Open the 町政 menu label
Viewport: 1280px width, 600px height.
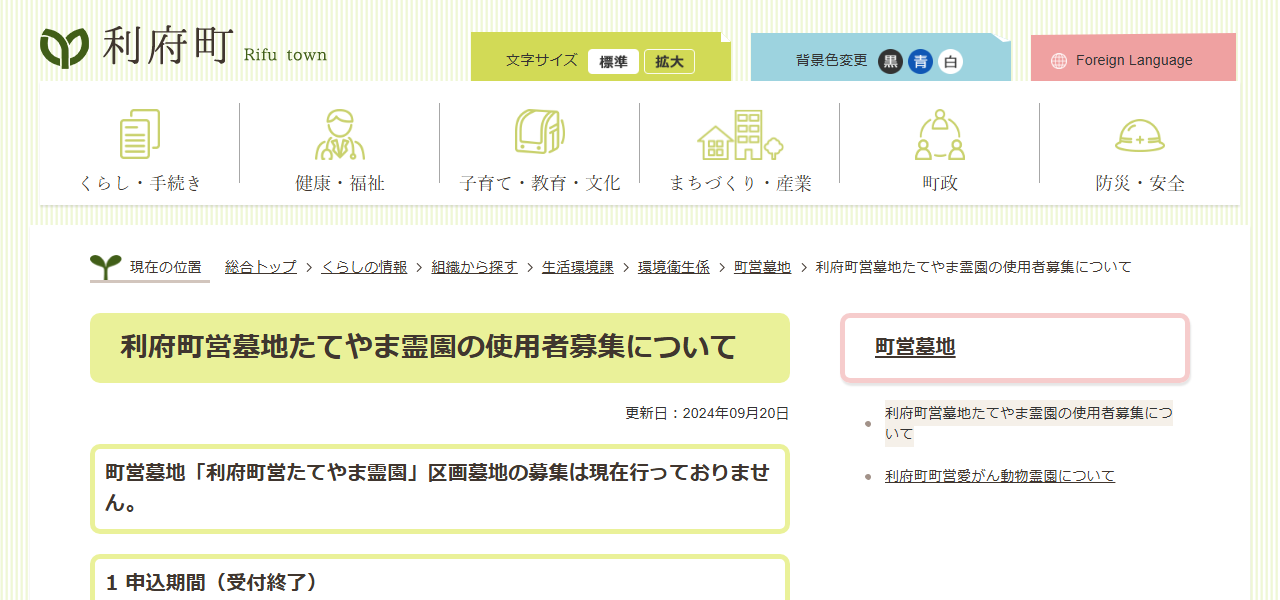pyautogui.click(x=940, y=183)
